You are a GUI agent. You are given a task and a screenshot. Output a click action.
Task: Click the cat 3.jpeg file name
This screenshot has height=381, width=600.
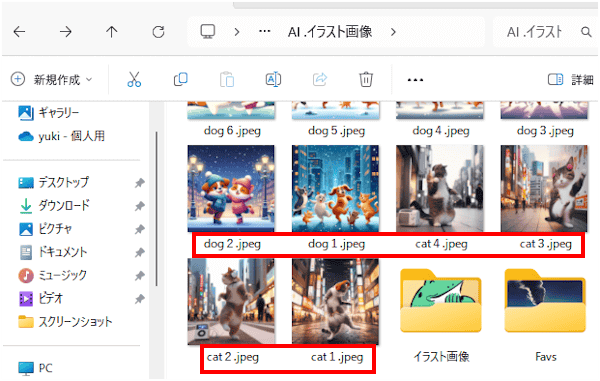(546, 244)
